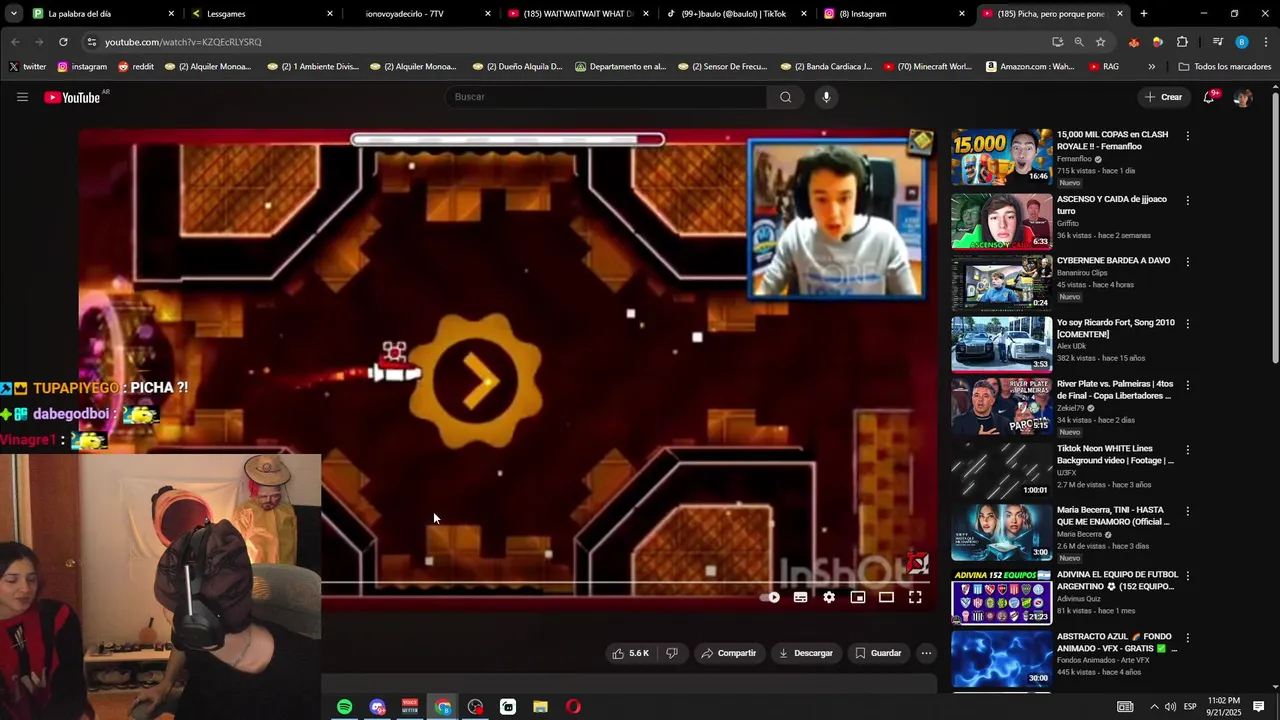Toggle the autoplay switch in the player
Screen dimensions: 1280x720
pyautogui.click(x=770, y=597)
